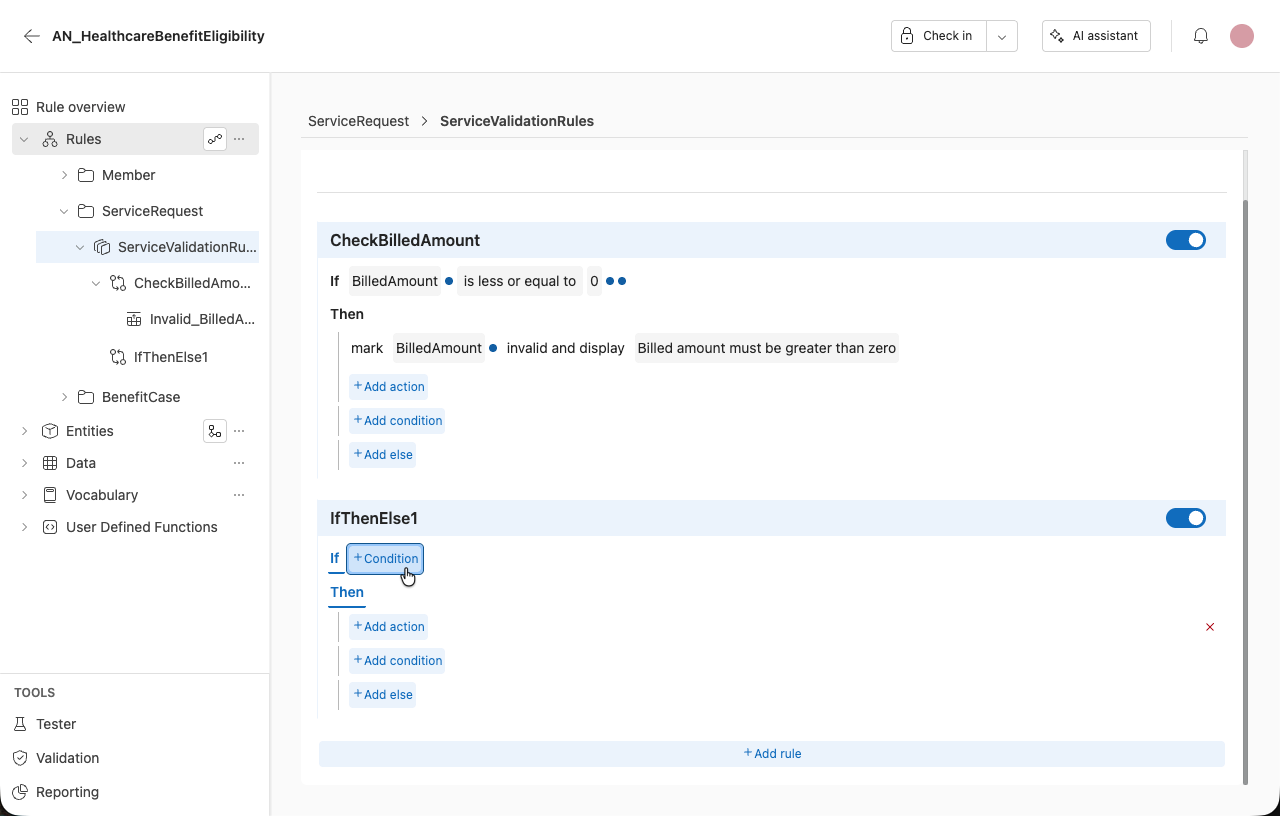Open the Tester tool
The width and height of the screenshot is (1280, 816).
56,724
